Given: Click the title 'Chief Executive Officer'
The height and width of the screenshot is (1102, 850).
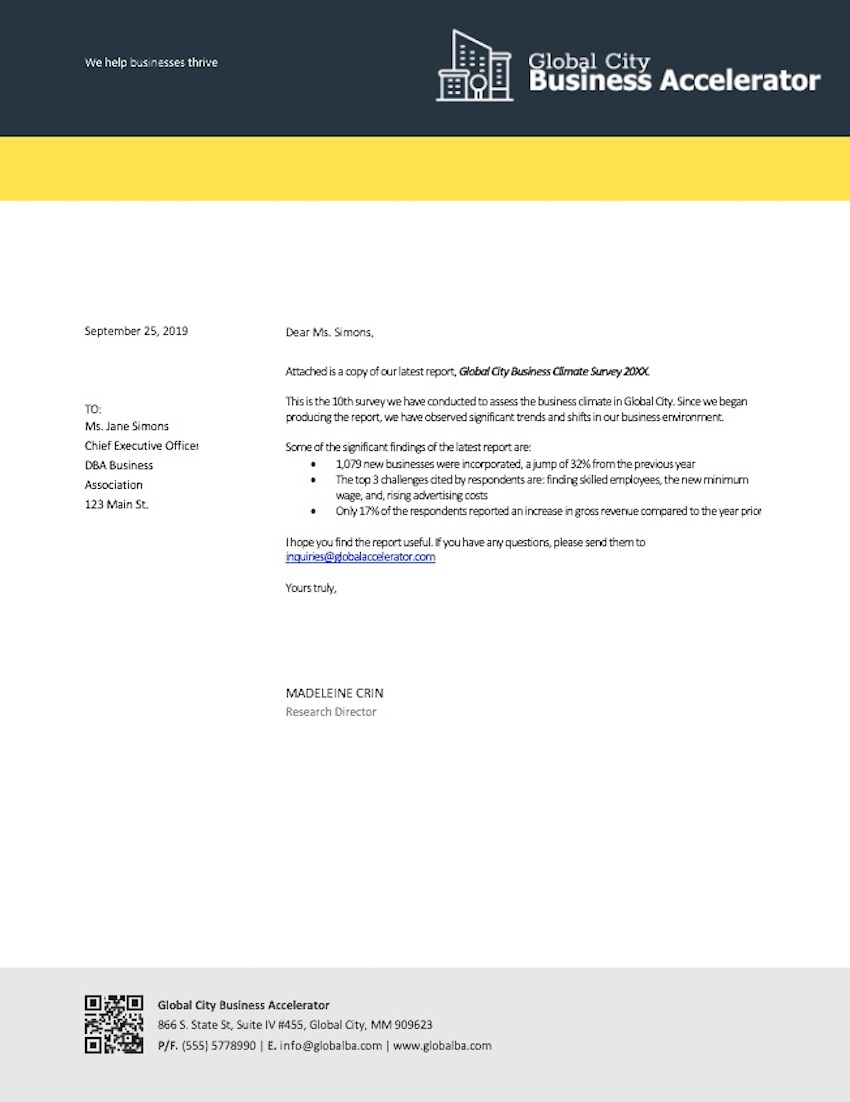Looking at the screenshot, I should tap(141, 445).
